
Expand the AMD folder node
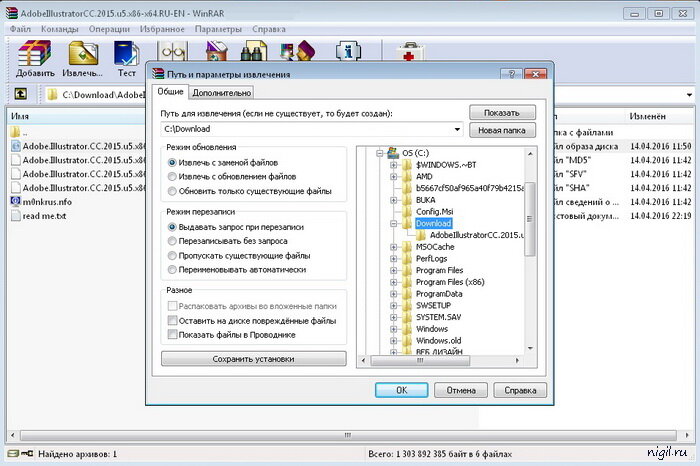(393, 177)
